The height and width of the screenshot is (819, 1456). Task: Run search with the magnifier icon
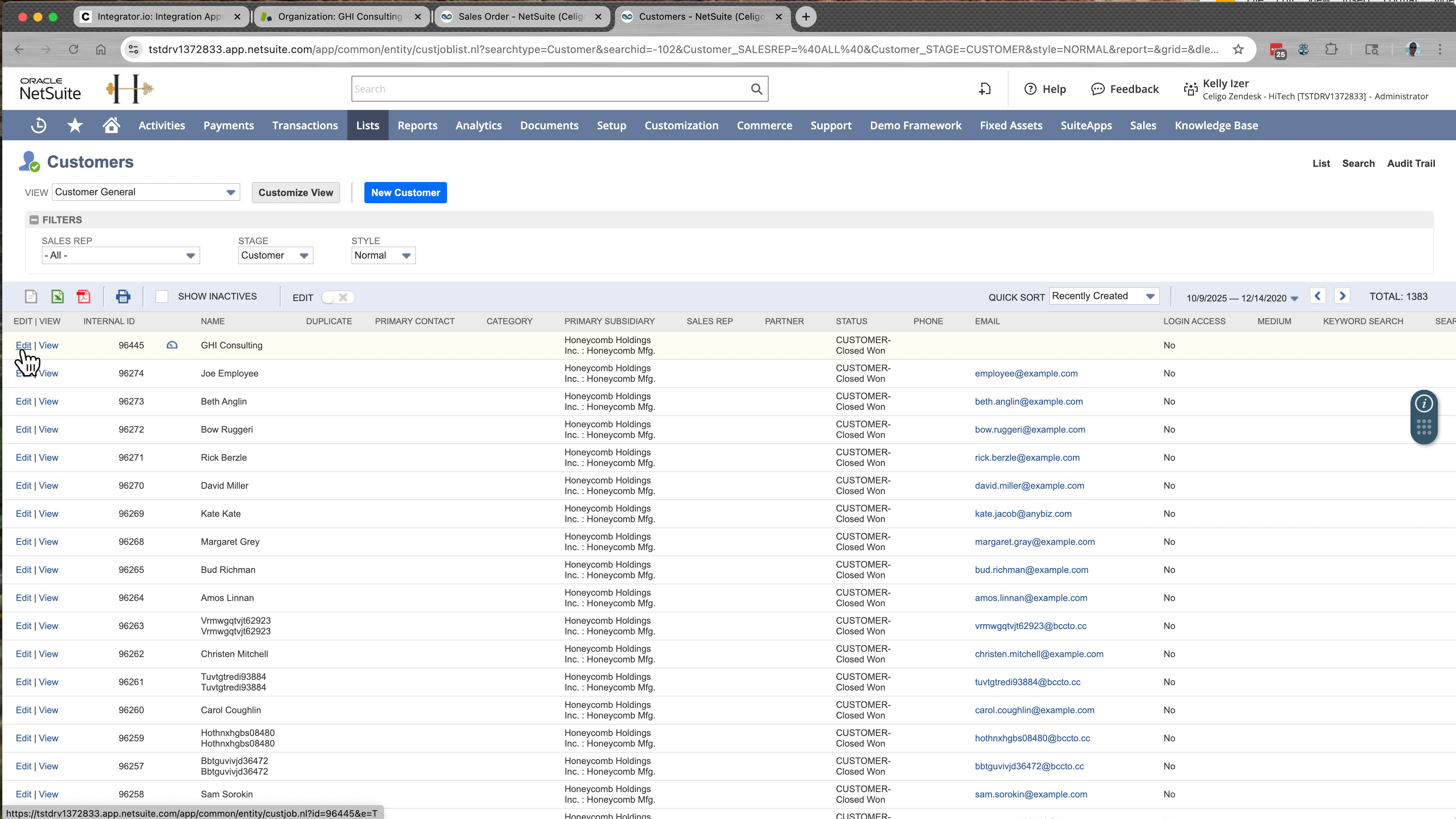[x=756, y=89]
